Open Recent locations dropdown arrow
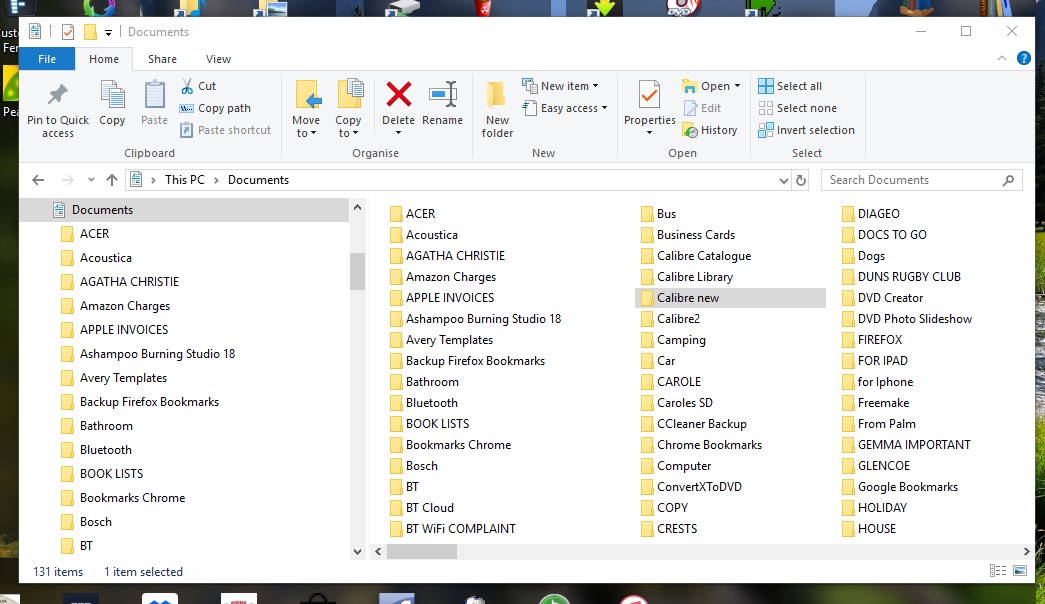 (x=91, y=180)
